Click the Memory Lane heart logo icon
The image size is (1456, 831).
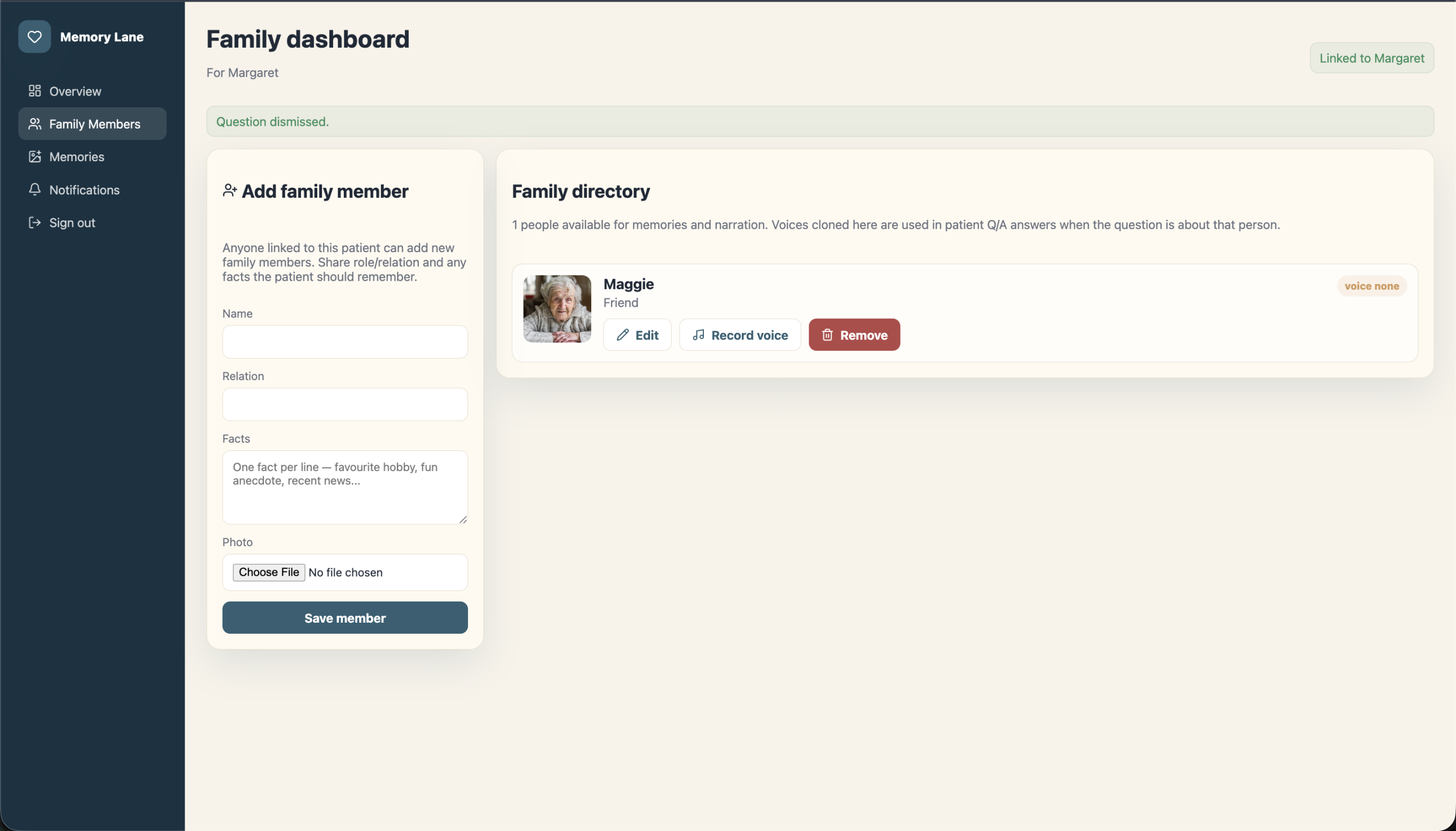click(34, 36)
